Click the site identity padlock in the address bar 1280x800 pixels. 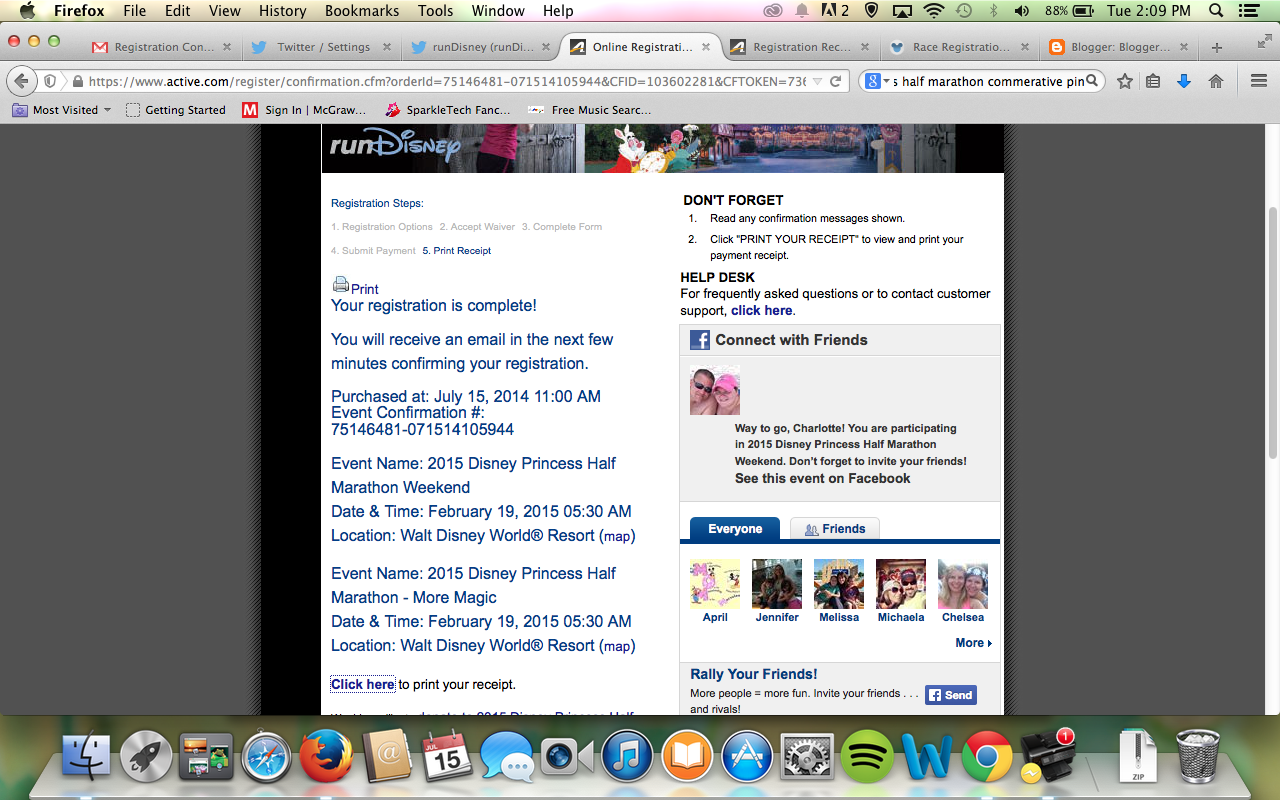coord(77,81)
